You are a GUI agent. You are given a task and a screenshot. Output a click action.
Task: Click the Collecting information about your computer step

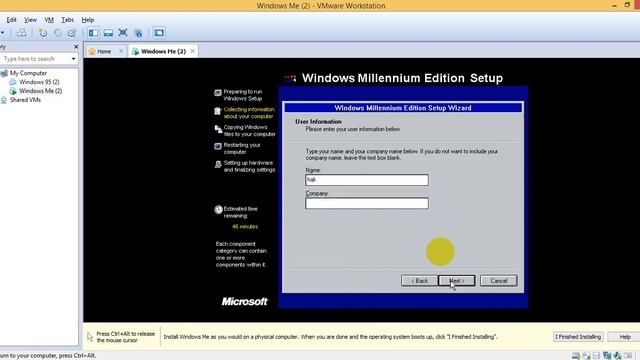pos(249,113)
